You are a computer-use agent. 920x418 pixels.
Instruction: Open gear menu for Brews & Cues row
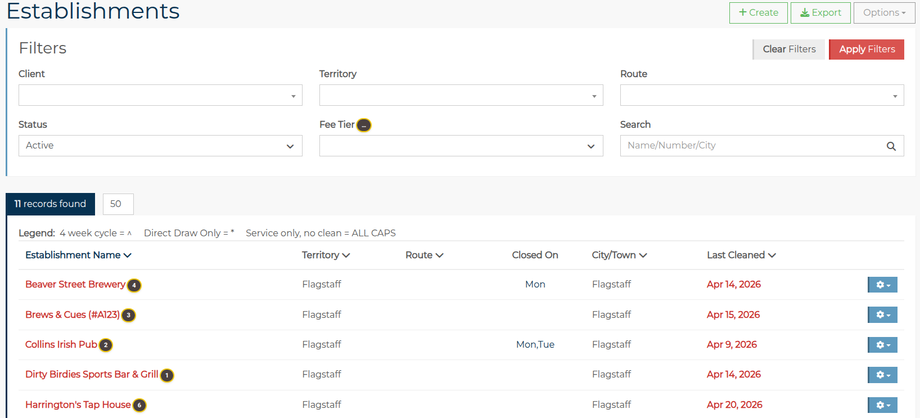coord(882,315)
